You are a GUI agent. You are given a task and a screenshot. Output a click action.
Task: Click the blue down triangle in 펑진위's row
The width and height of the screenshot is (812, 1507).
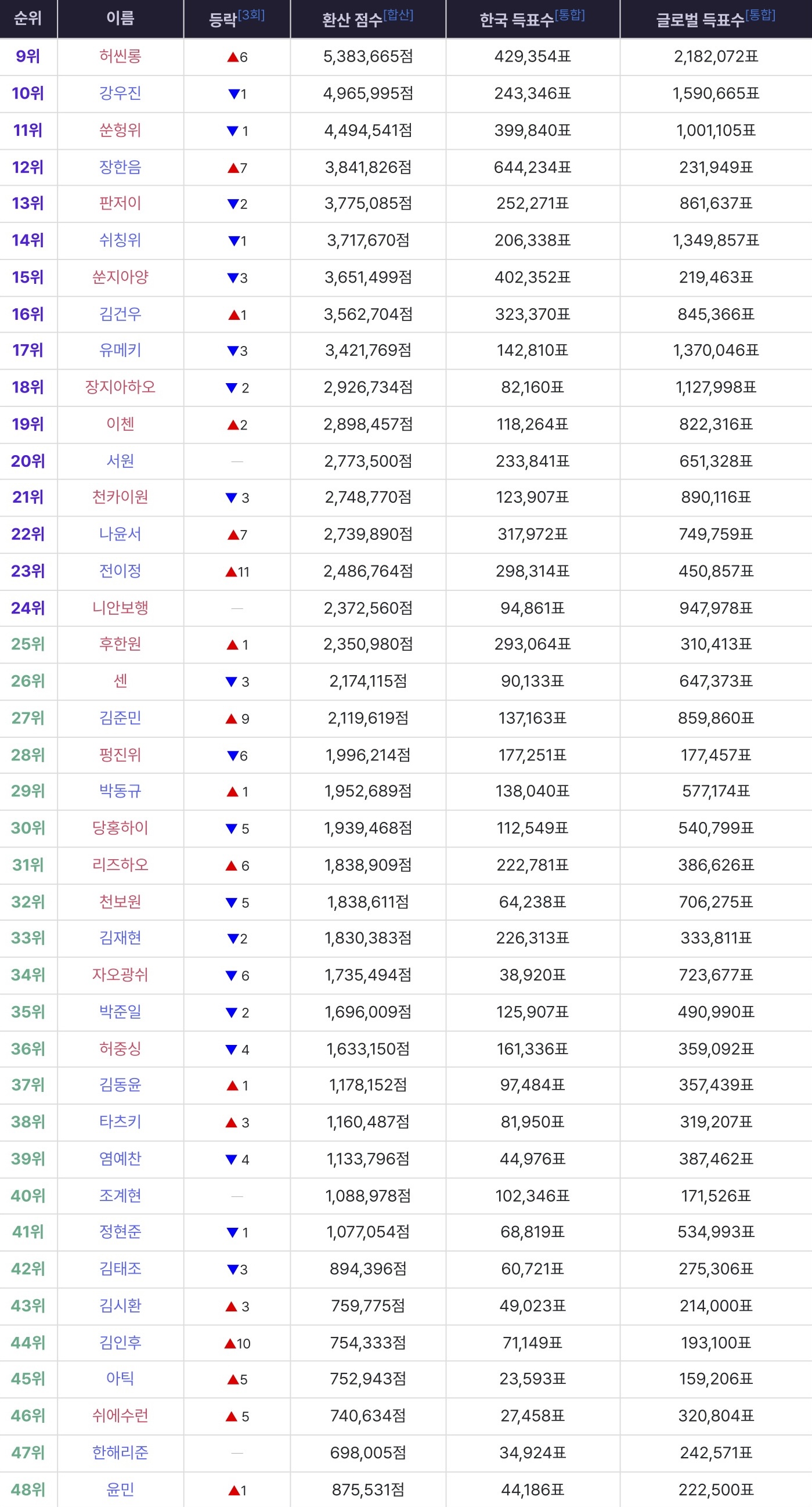[x=233, y=756]
